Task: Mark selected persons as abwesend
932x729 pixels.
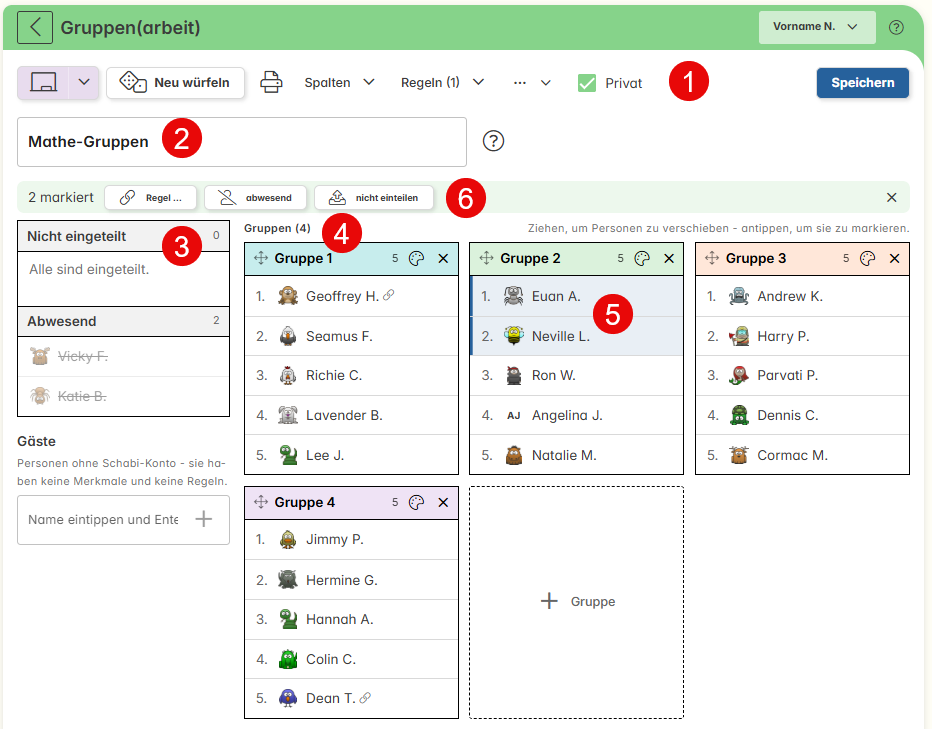Action: (256, 197)
